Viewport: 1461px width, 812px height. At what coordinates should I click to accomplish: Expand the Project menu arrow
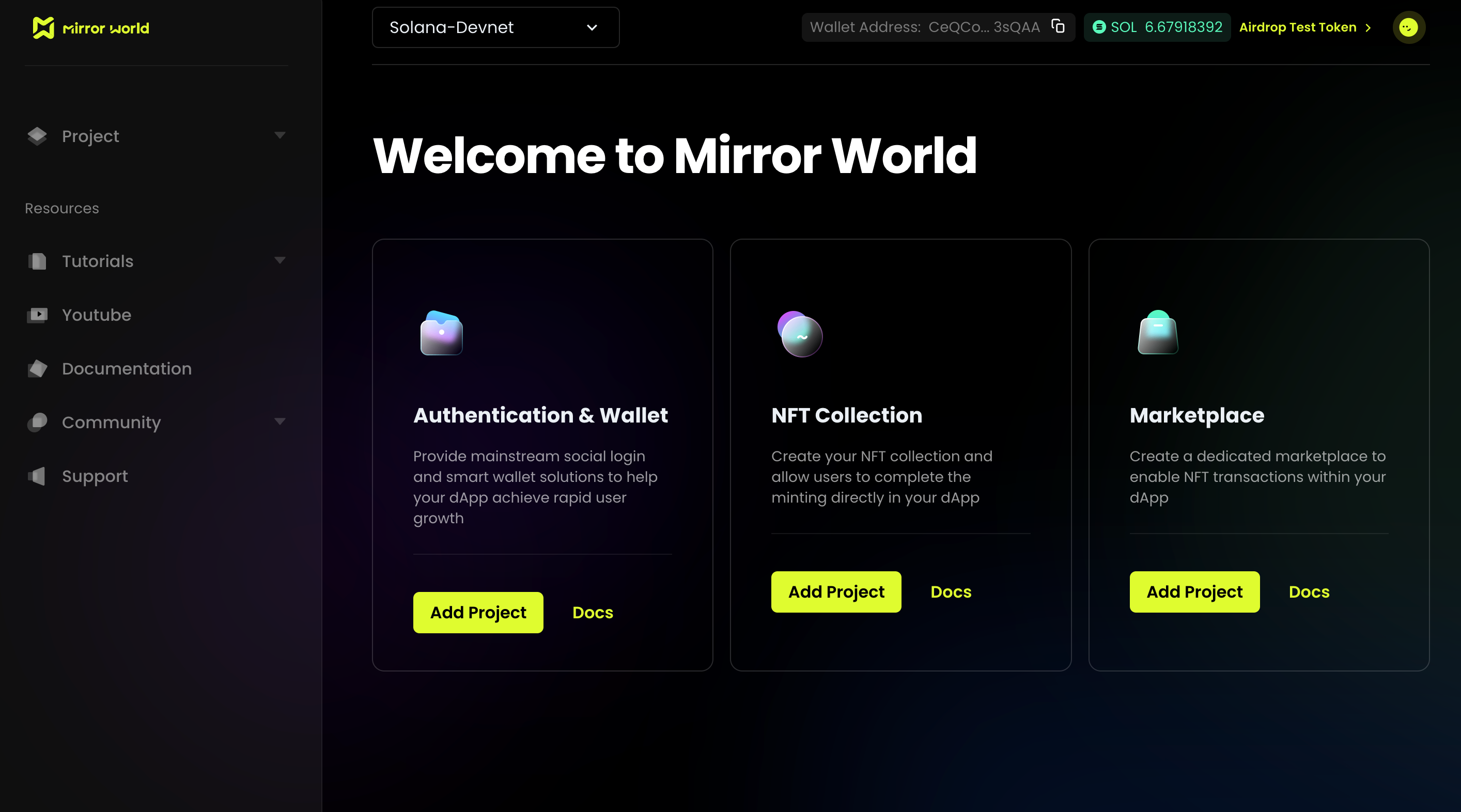279,135
